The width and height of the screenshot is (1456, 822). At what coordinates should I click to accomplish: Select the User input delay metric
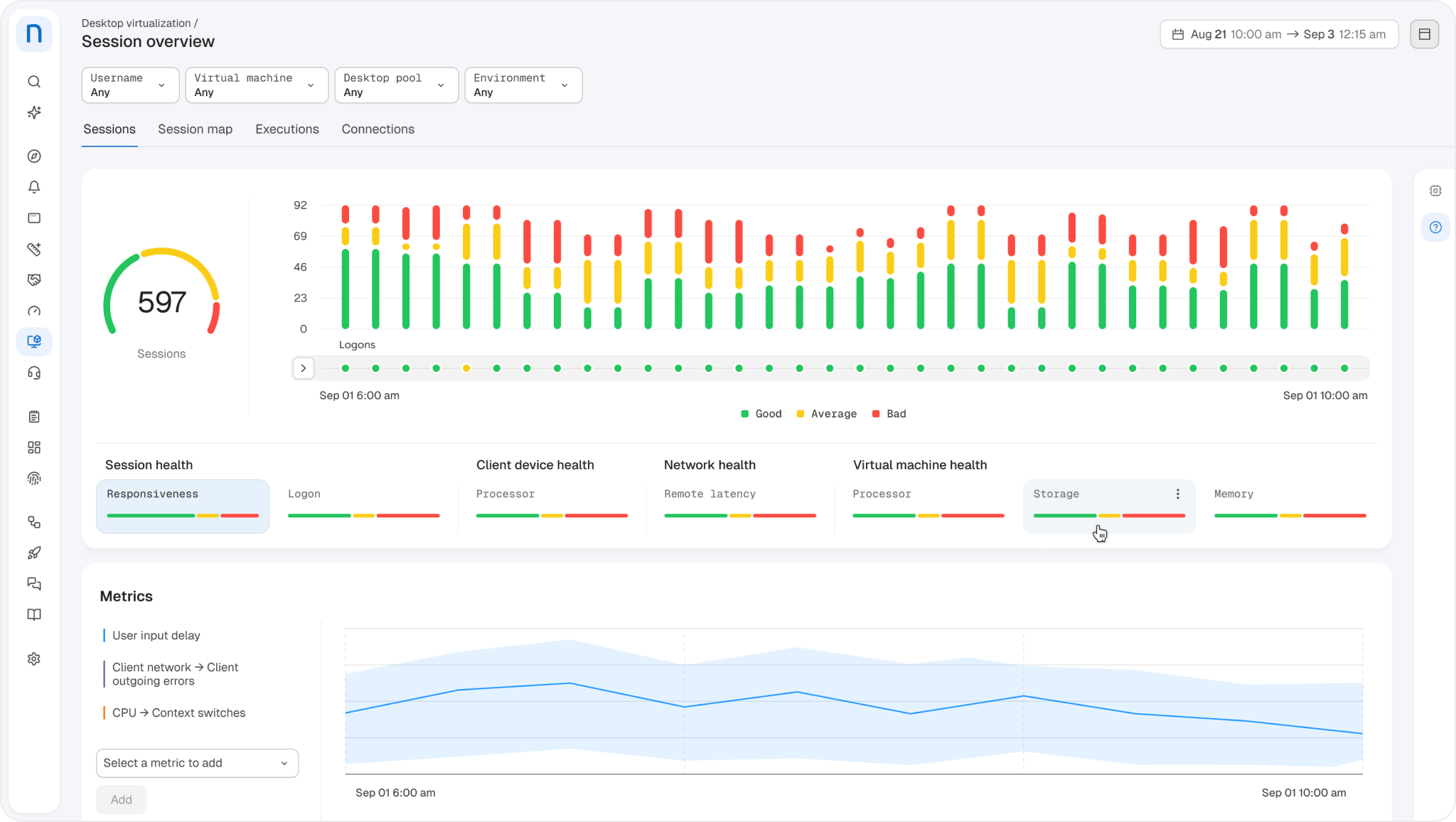coord(156,636)
